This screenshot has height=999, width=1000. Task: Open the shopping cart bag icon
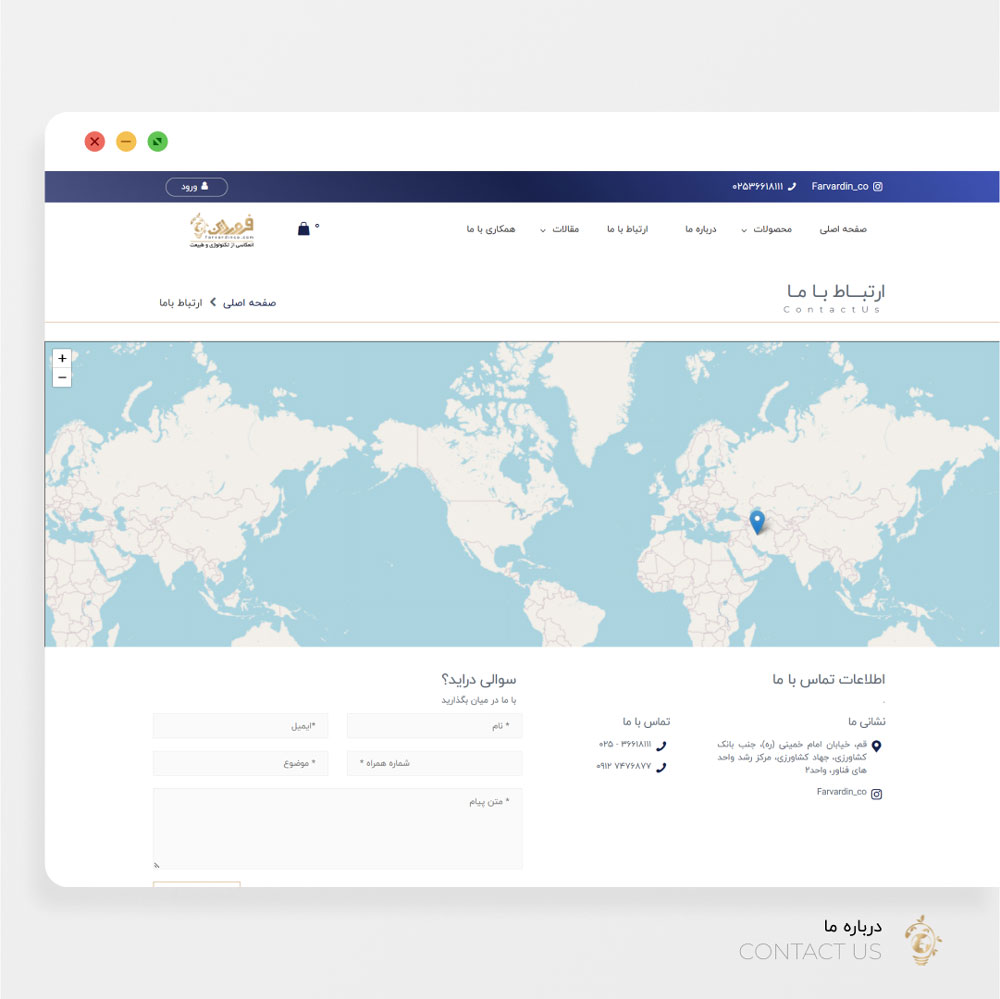click(304, 229)
